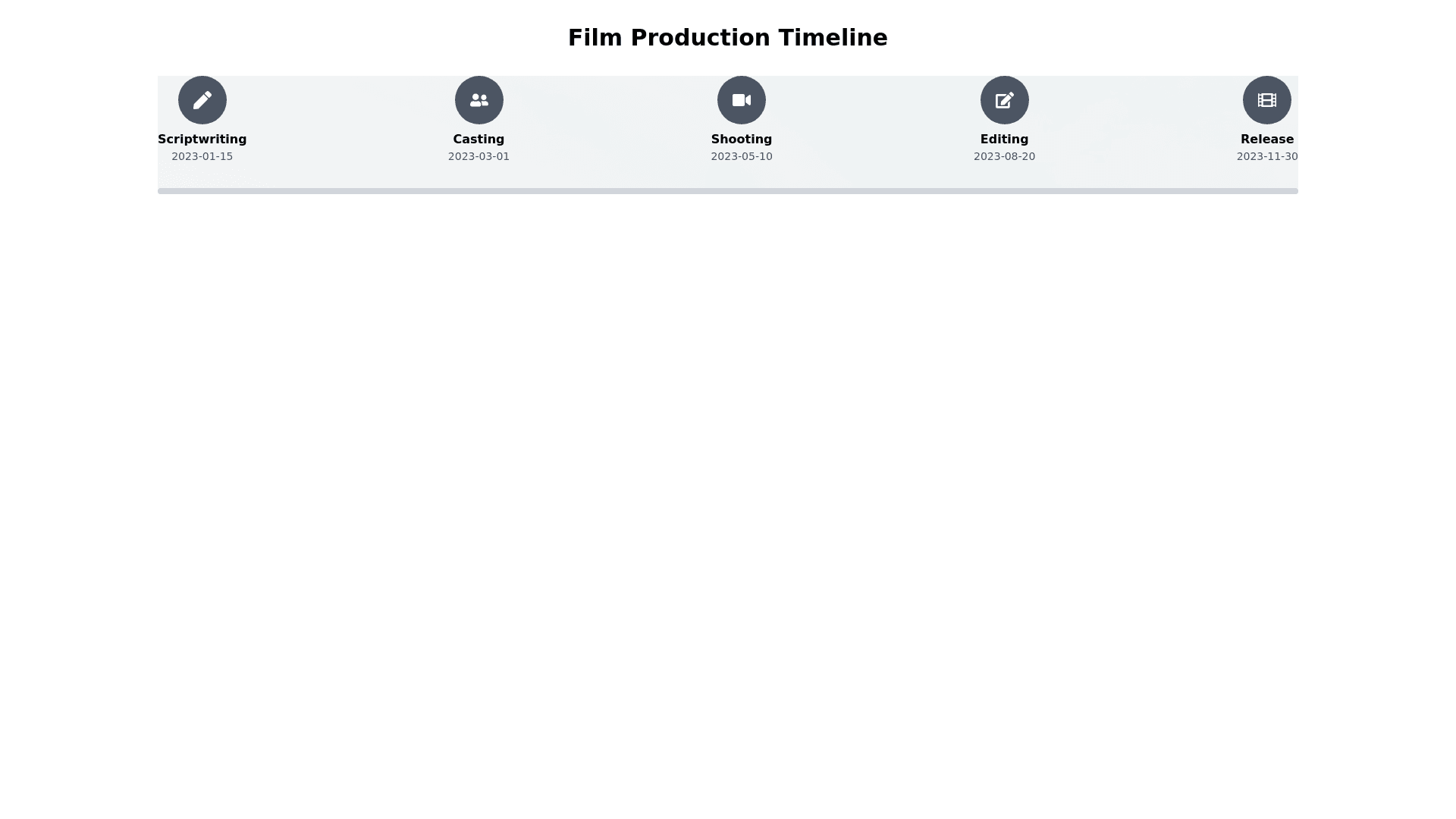The height and width of the screenshot is (819, 1456).
Task: Open the Editing pen-and-square icon
Action: pyautogui.click(x=1004, y=100)
